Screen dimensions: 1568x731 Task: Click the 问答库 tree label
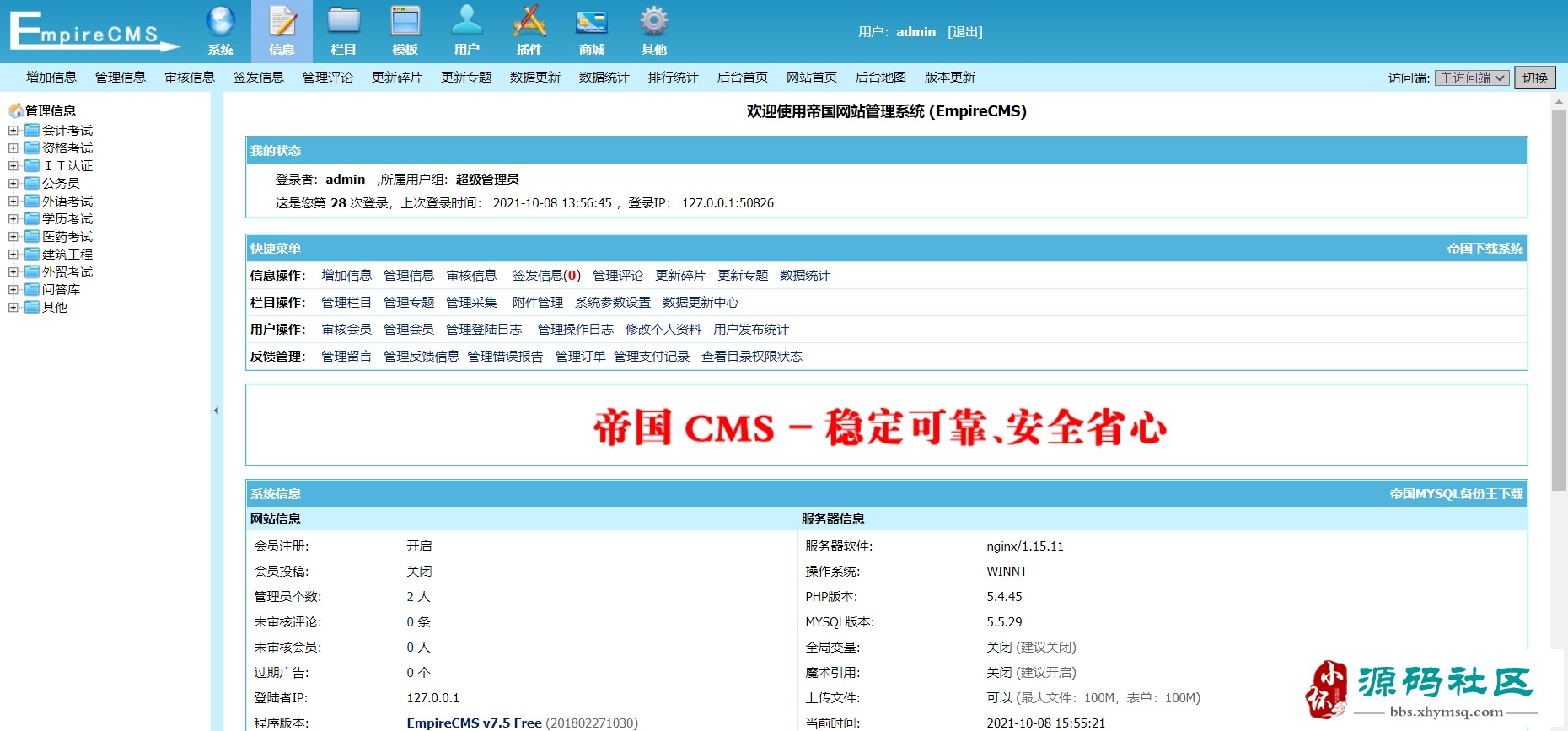click(x=62, y=290)
